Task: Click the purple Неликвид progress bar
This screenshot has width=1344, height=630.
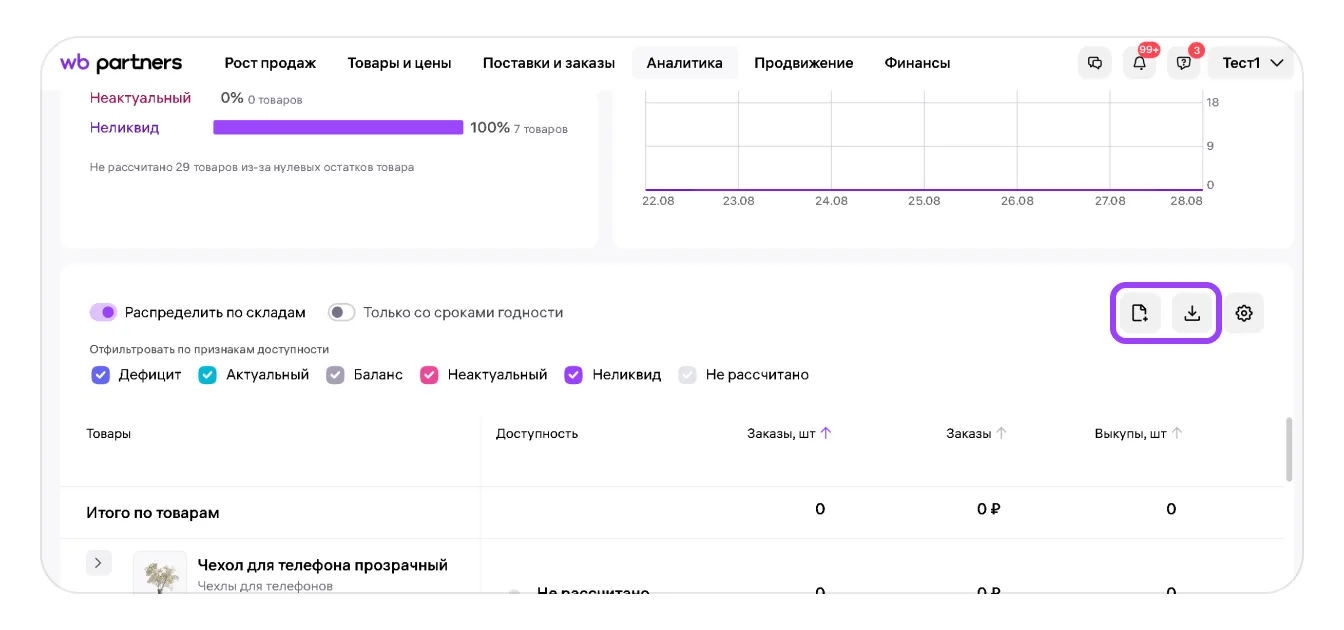Action: [338, 127]
